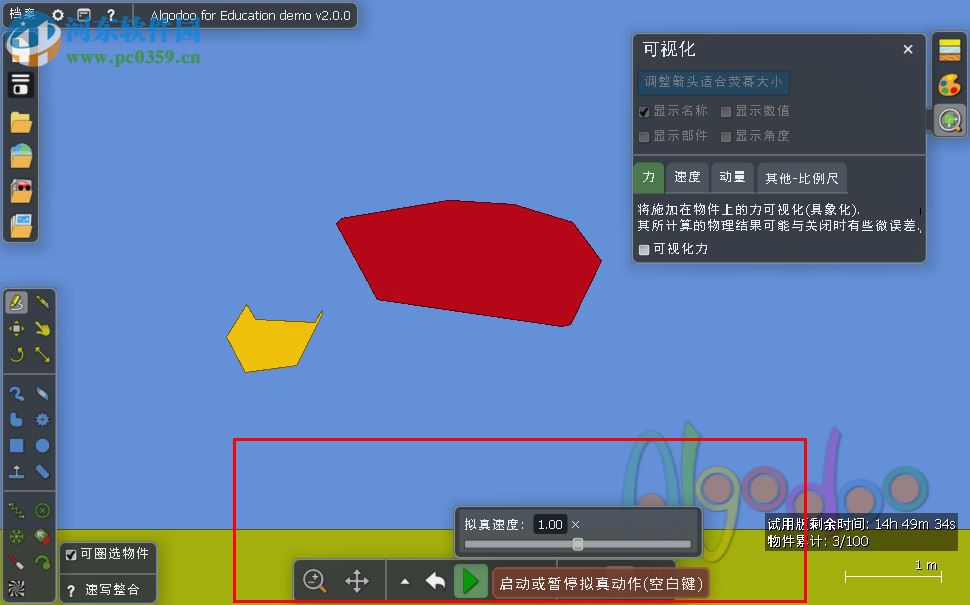Click the undo arrow button
970x605 pixels.
436,580
